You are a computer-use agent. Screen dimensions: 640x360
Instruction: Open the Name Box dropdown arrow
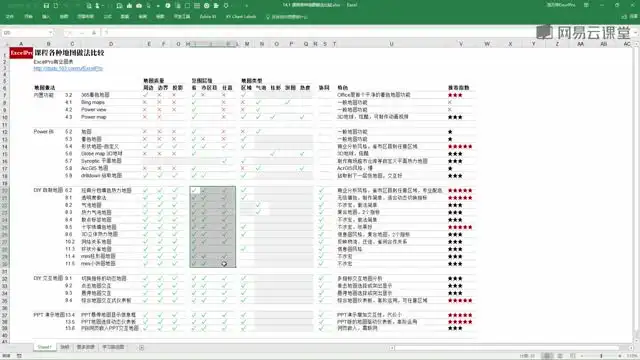[x=51, y=33]
